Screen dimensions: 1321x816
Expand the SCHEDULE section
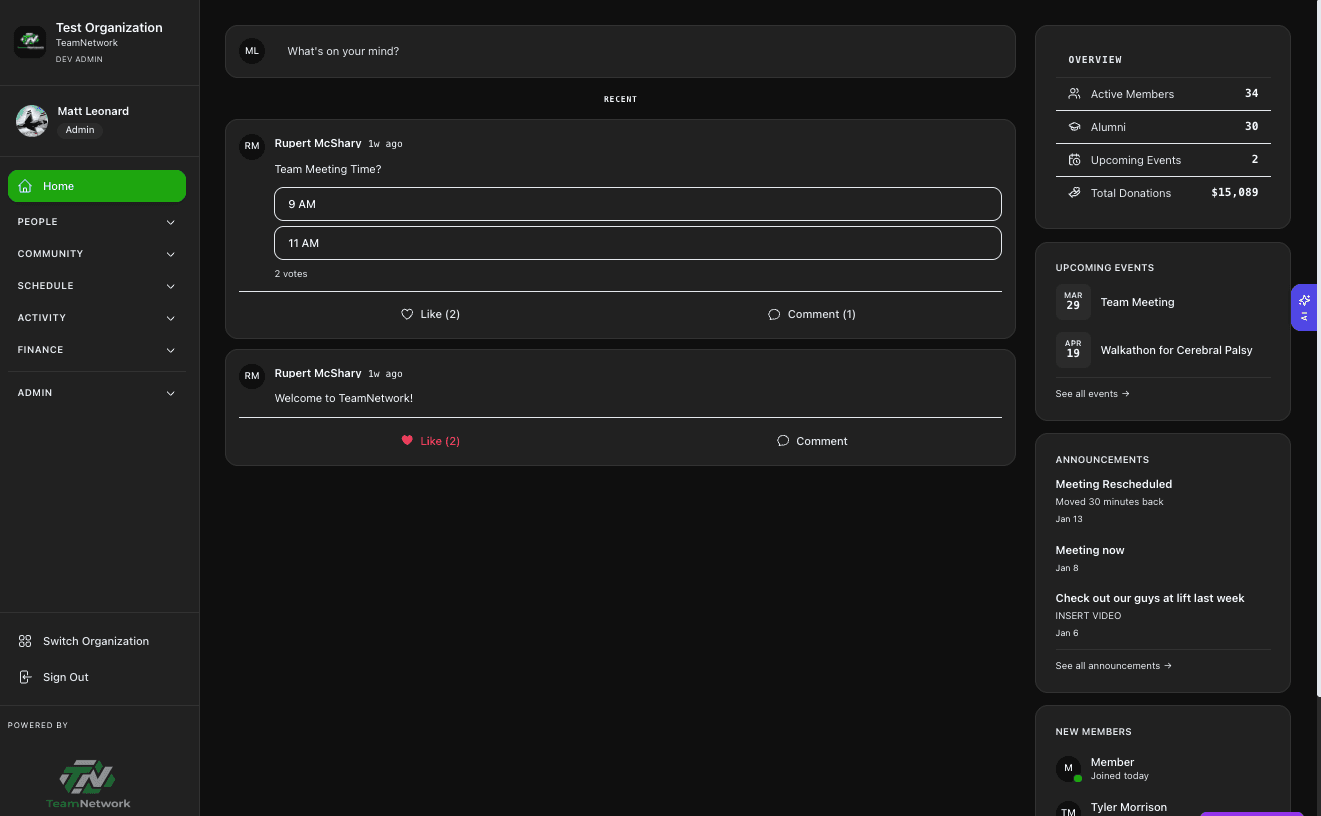click(97, 285)
